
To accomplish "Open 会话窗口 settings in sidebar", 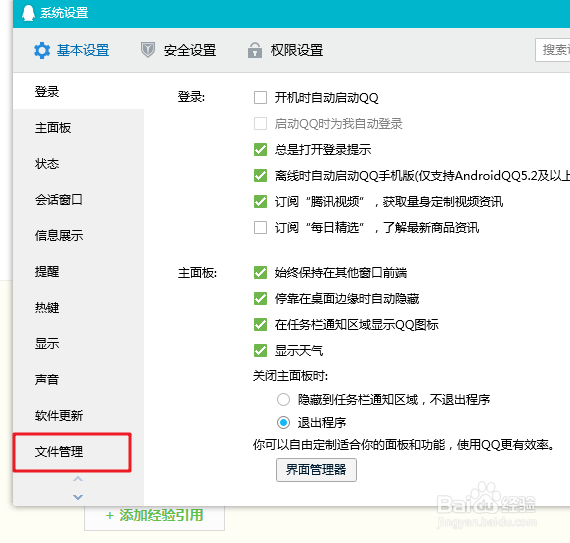I will (79, 200).
